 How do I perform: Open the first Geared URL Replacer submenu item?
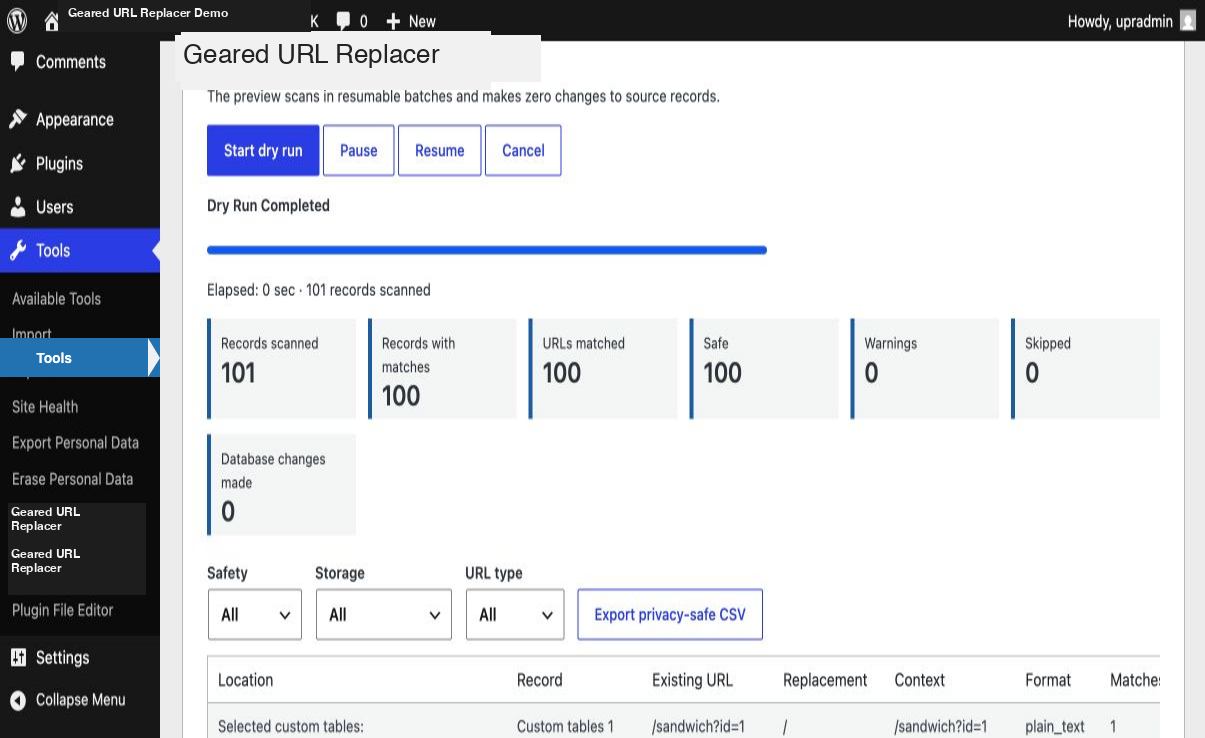45,519
